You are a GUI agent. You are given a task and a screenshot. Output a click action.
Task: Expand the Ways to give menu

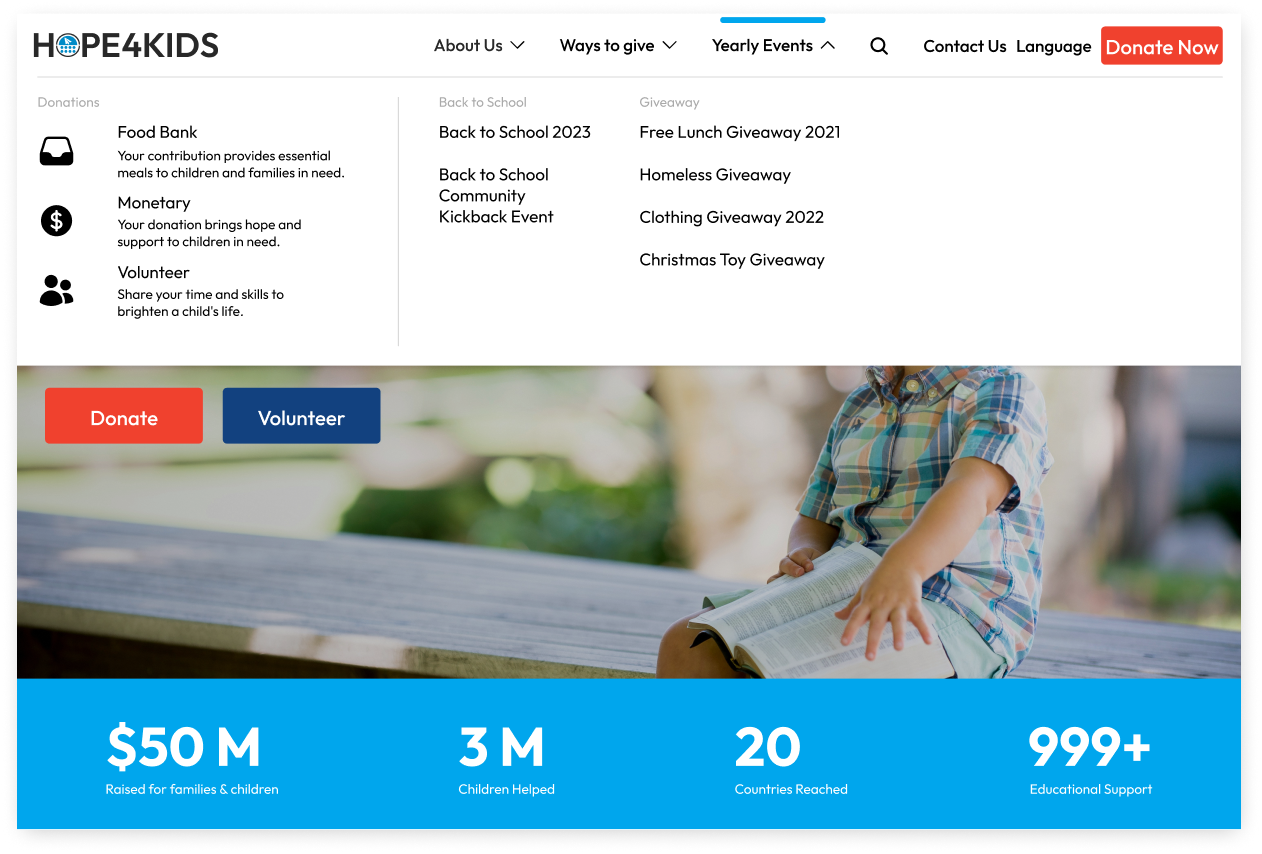tap(618, 46)
